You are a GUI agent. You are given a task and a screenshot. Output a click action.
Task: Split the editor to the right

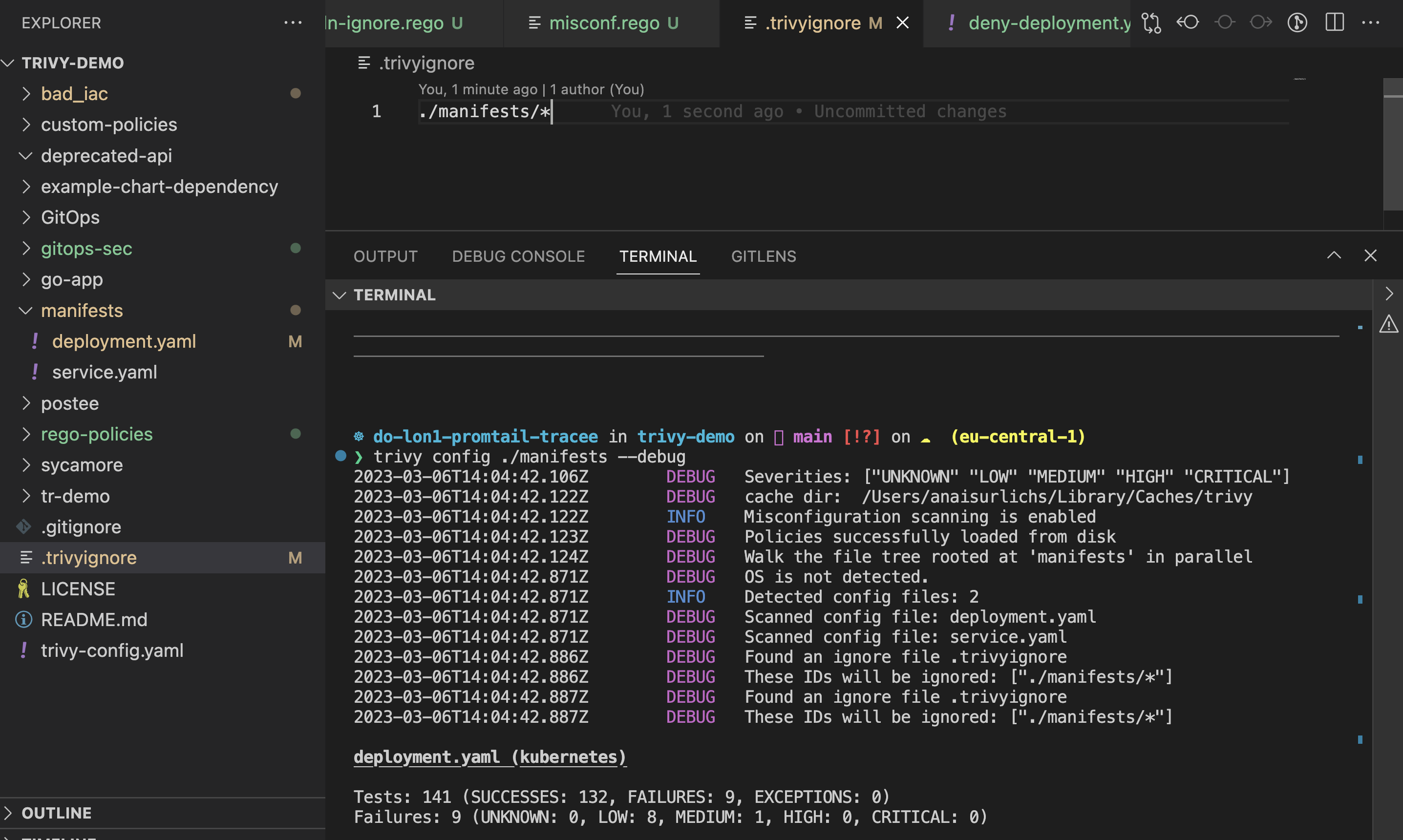1335,22
